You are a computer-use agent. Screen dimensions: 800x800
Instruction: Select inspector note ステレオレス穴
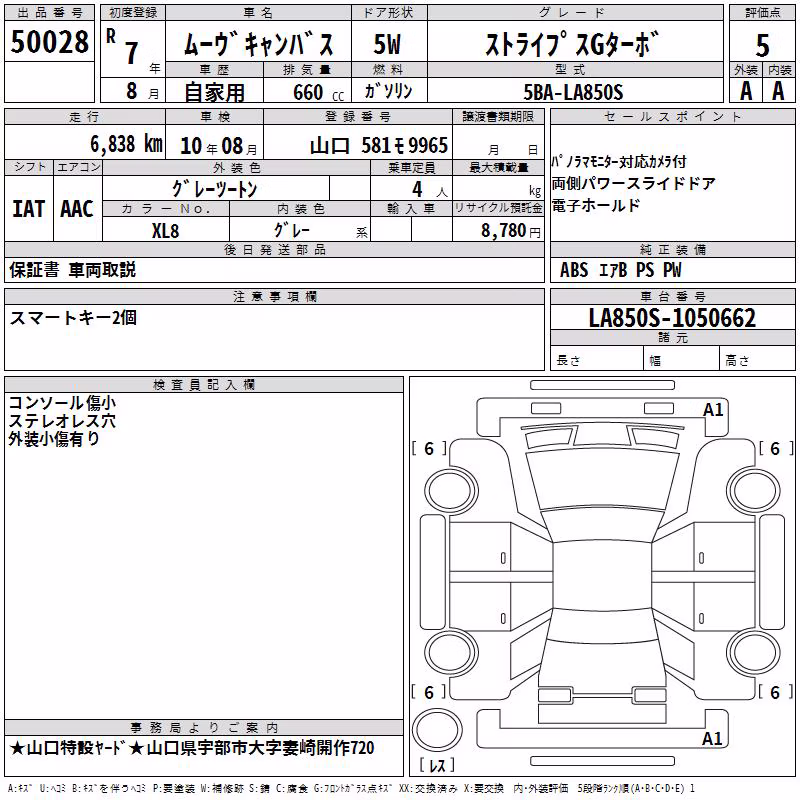pos(62,421)
